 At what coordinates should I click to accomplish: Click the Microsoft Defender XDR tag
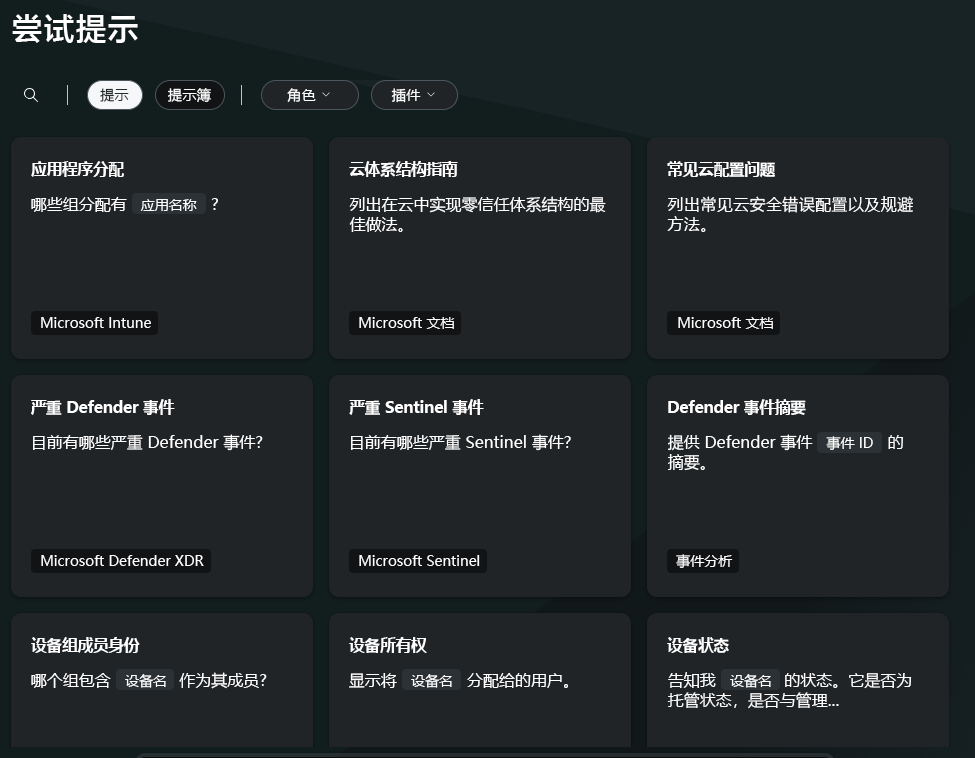click(121, 561)
